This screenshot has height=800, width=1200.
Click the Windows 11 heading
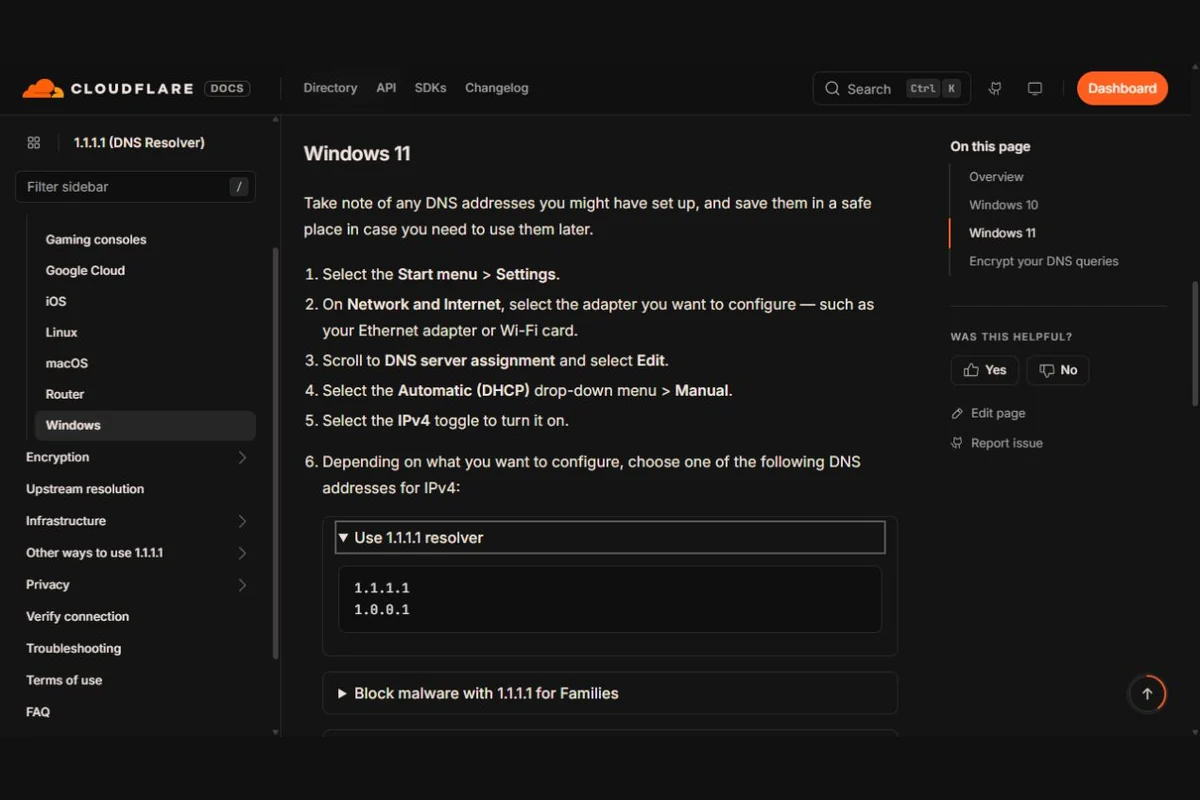[357, 154]
